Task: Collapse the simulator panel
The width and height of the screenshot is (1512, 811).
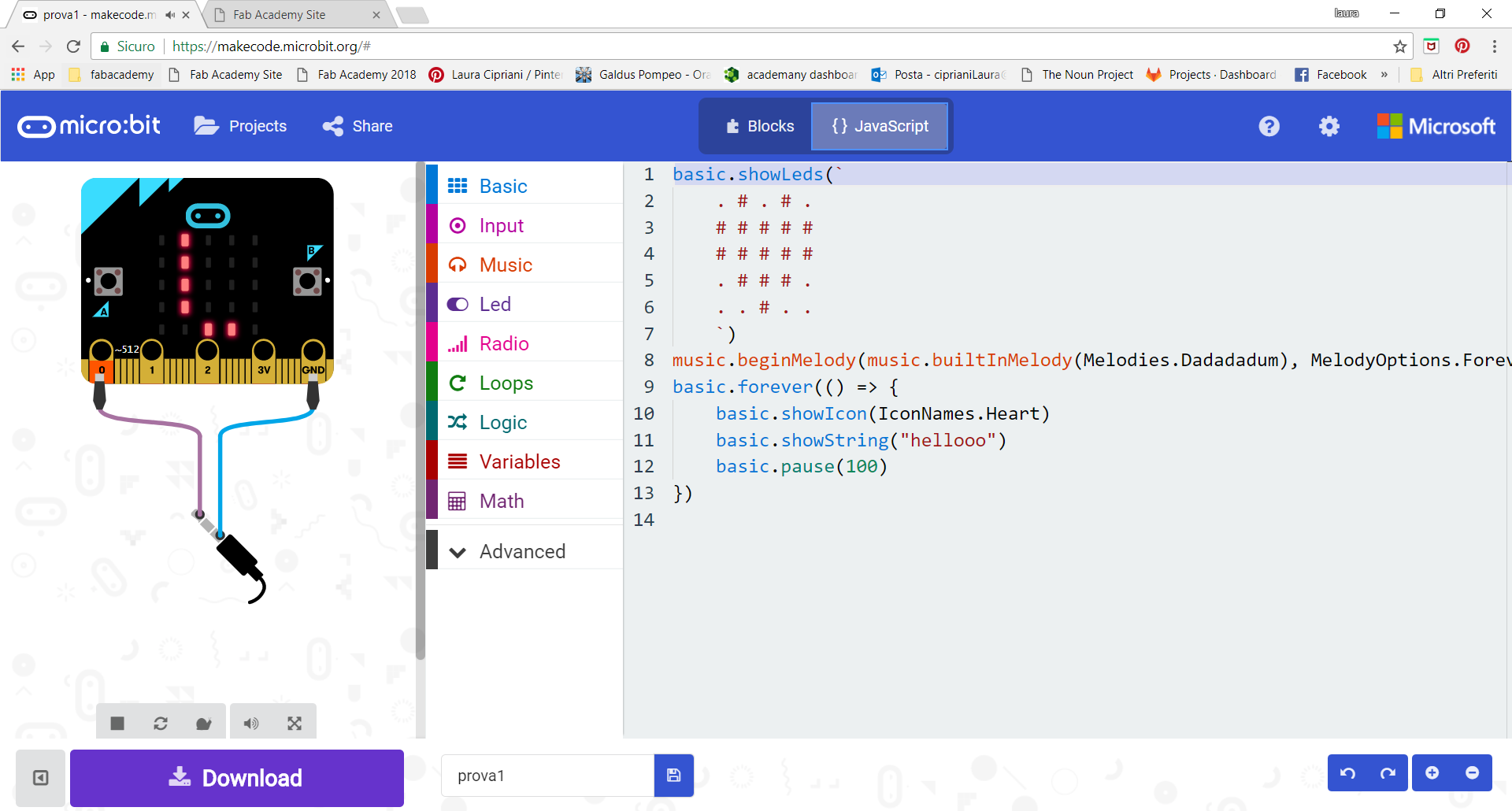Action: click(40, 778)
